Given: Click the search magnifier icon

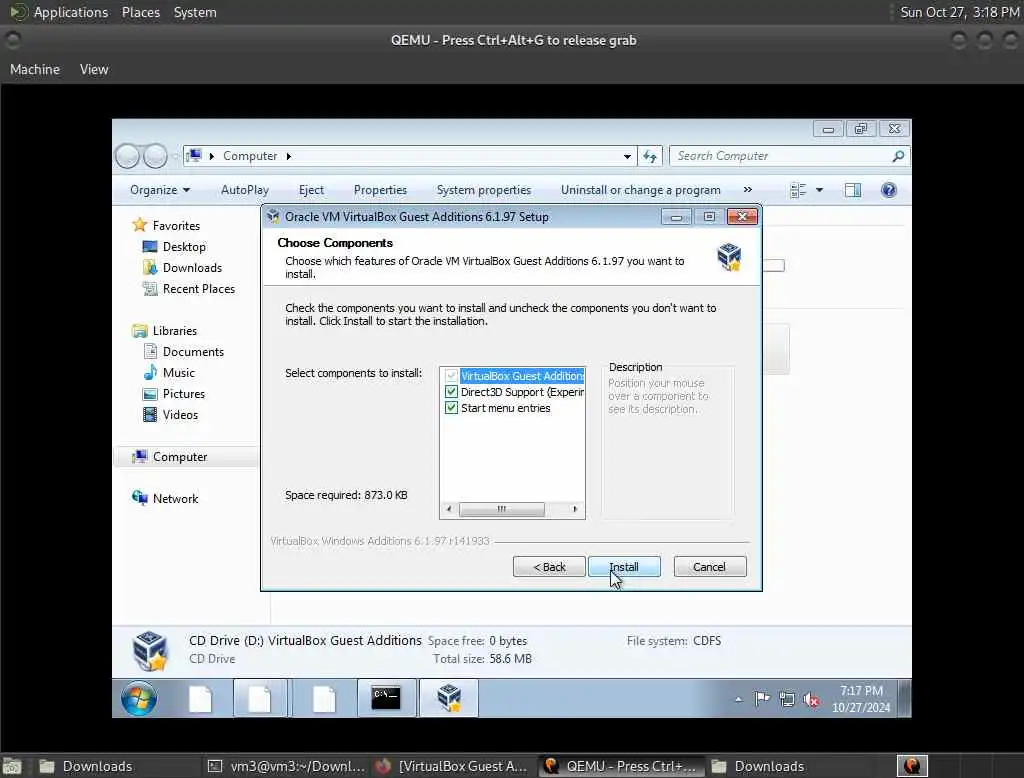Looking at the screenshot, I should point(899,156).
